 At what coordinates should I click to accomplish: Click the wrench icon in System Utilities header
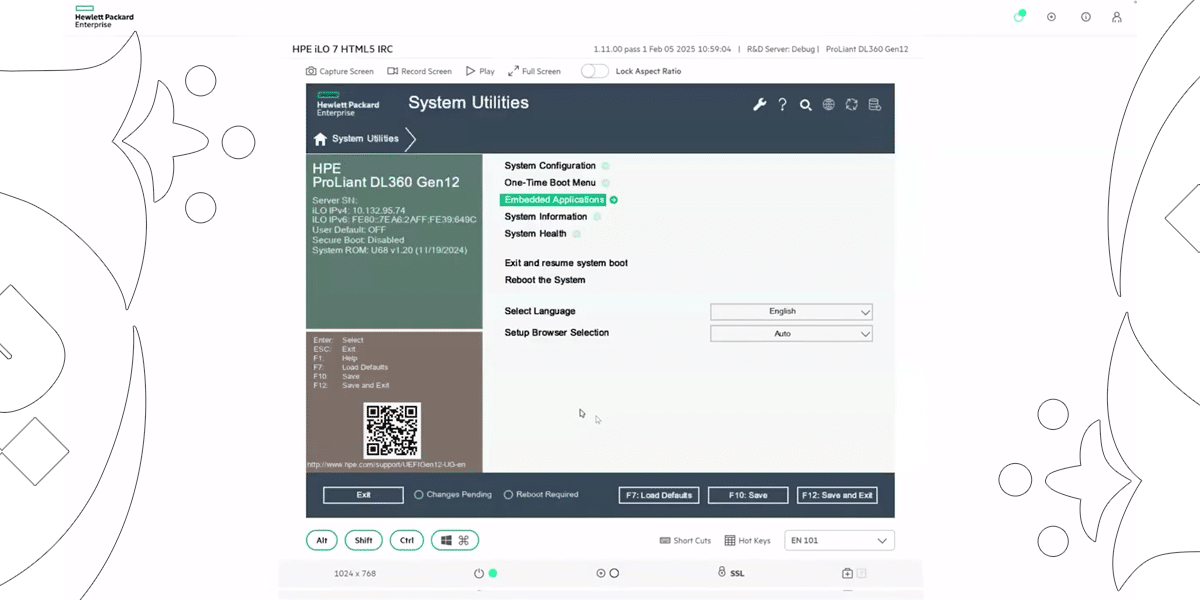point(759,105)
